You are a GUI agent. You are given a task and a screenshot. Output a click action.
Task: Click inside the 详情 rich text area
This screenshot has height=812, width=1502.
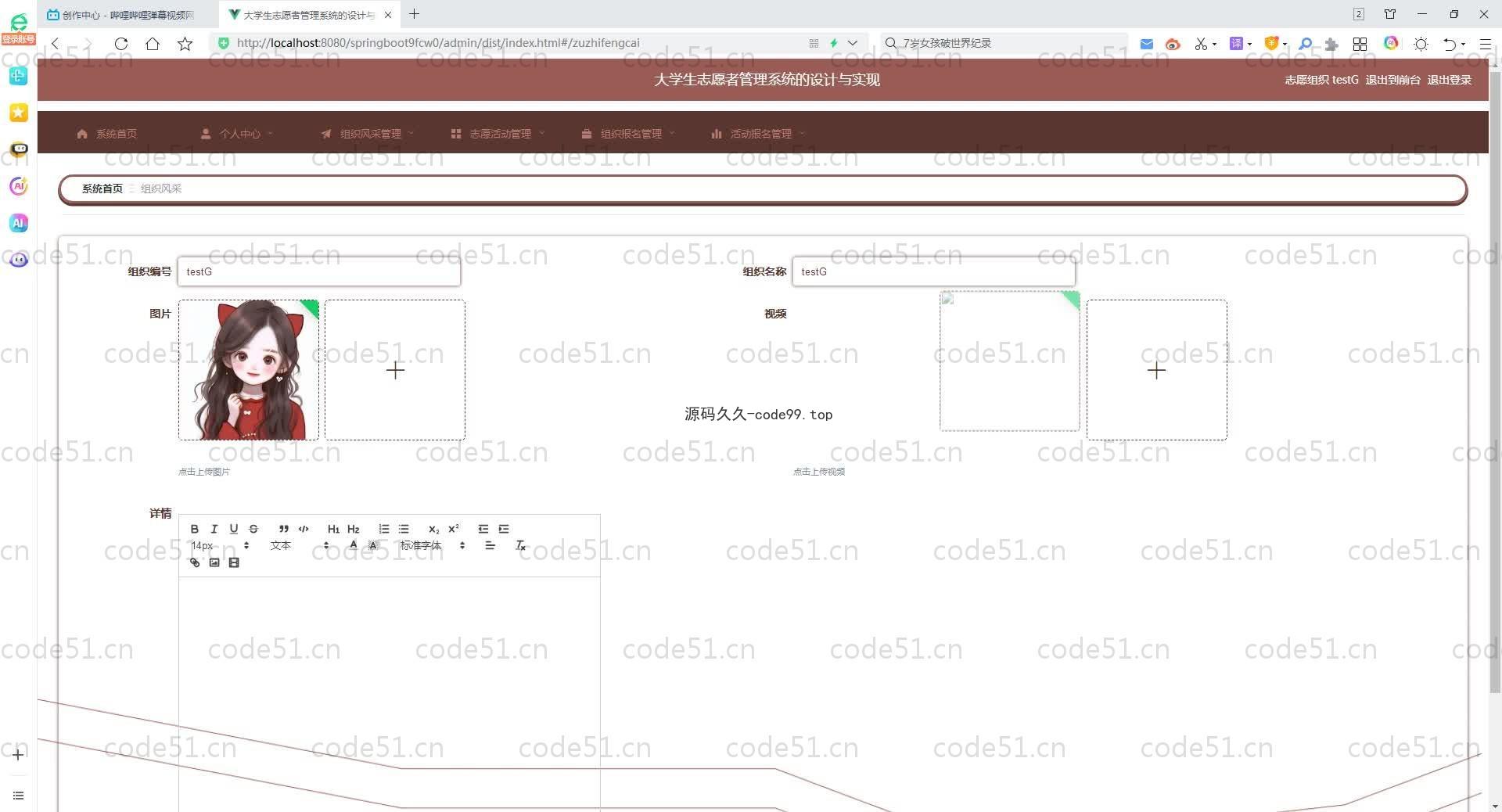pyautogui.click(x=390, y=694)
